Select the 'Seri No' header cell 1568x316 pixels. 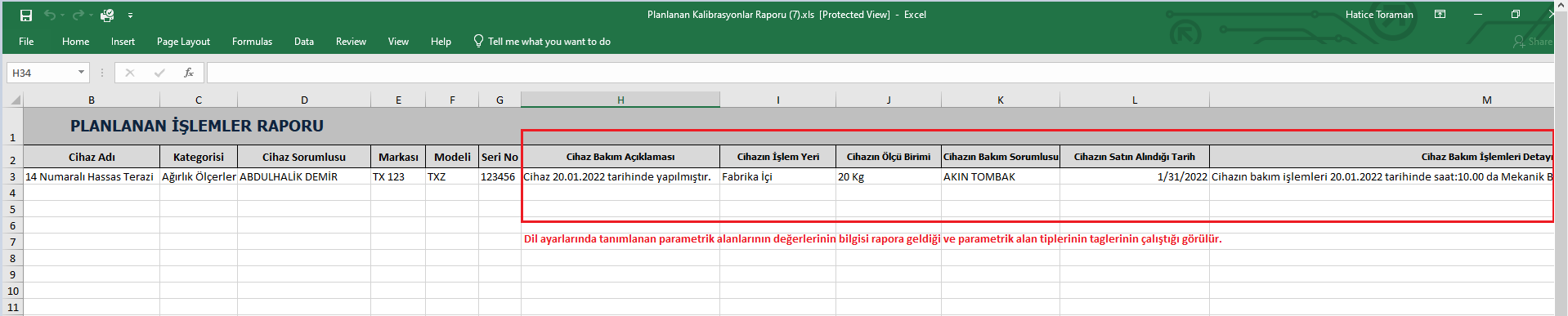click(x=500, y=157)
